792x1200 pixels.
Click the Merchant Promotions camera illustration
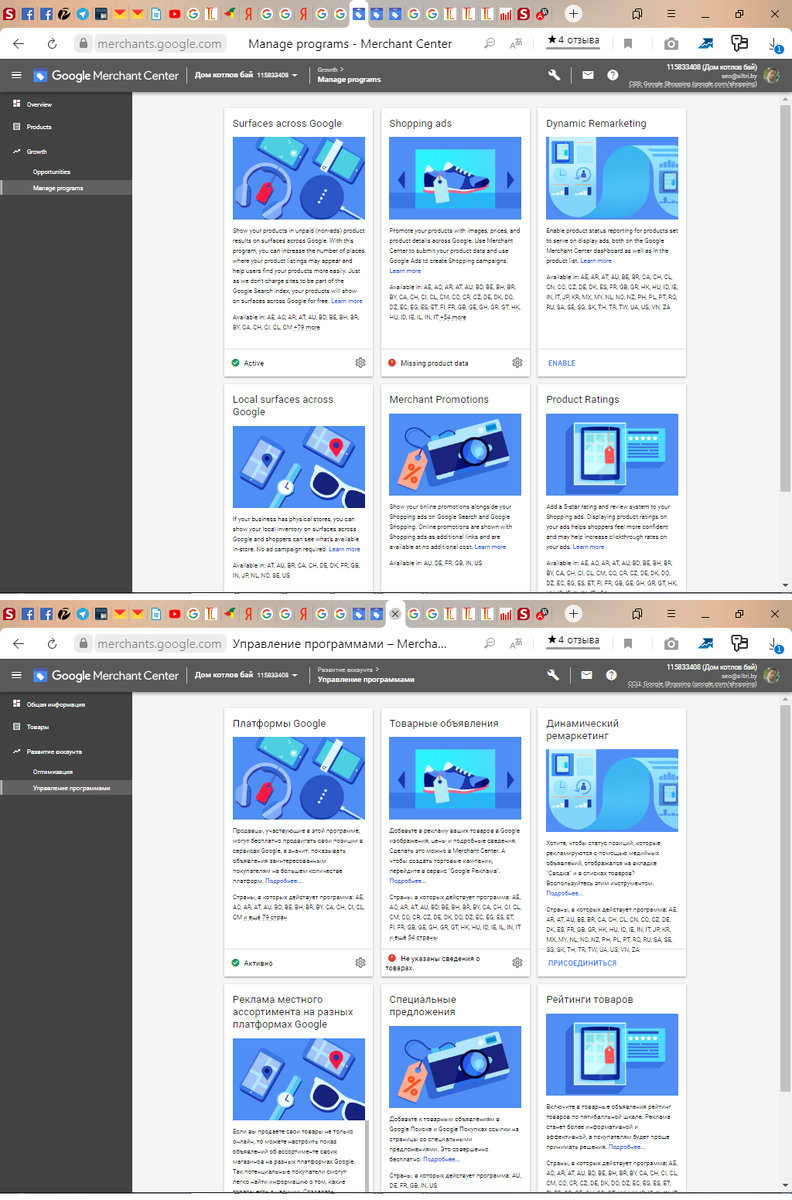[x=455, y=455]
